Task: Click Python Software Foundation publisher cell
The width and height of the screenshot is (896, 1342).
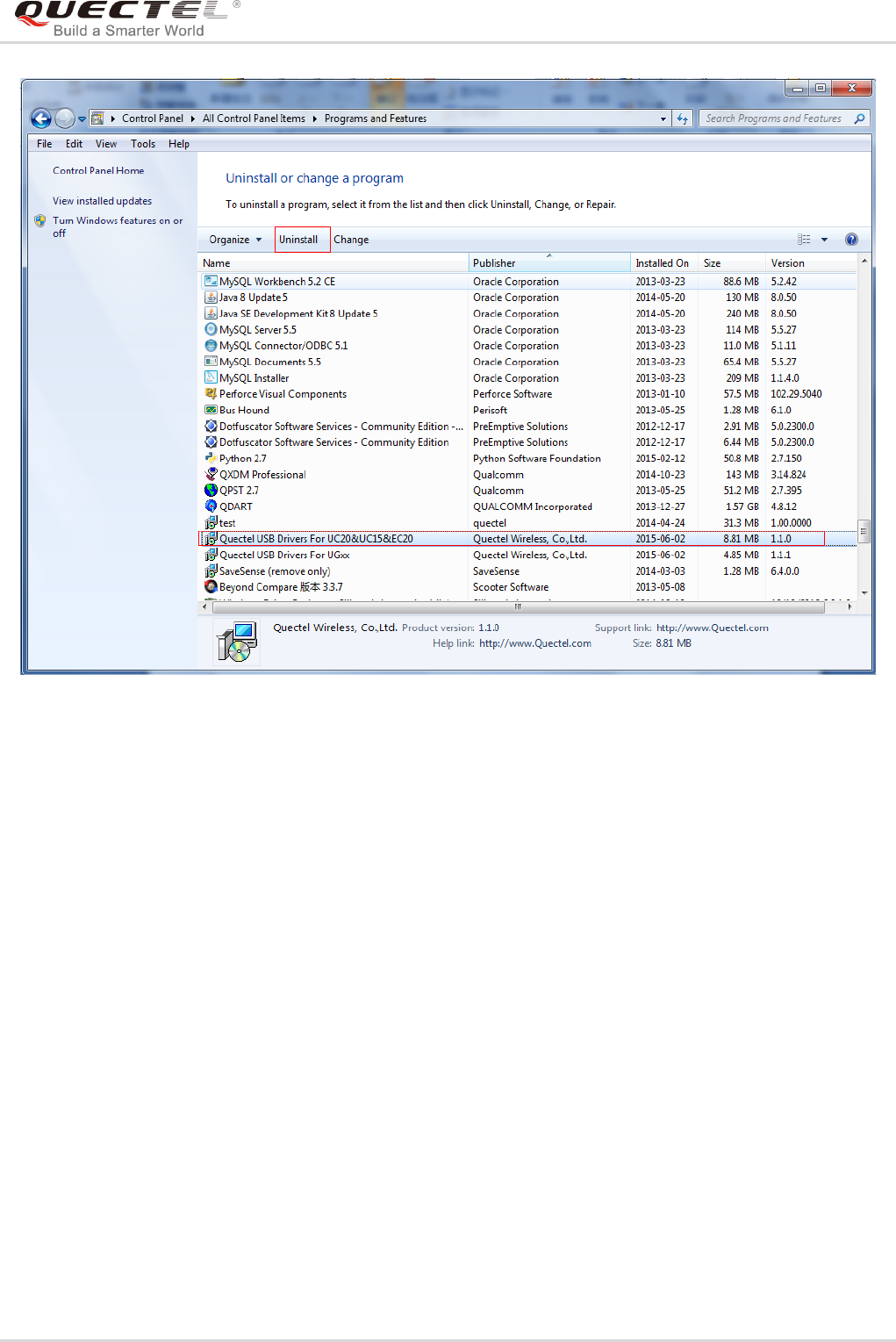Action: [x=537, y=458]
